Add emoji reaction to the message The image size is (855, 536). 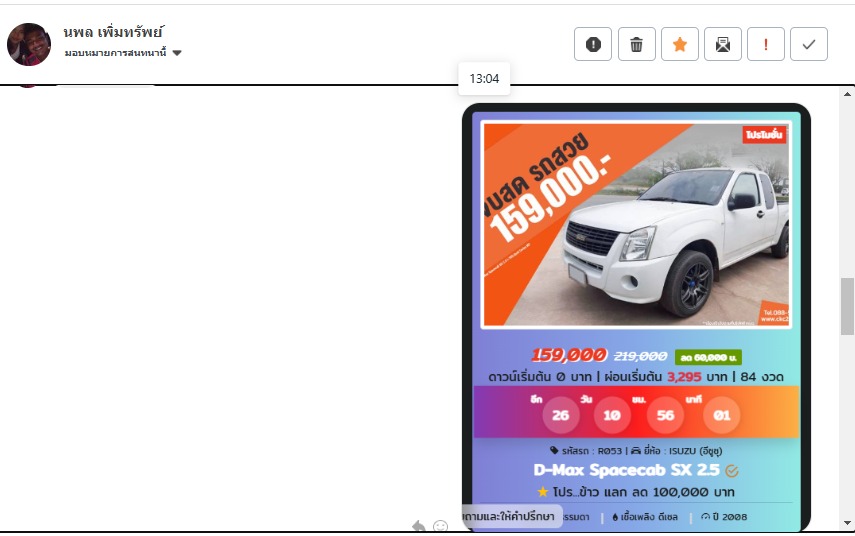click(440, 526)
